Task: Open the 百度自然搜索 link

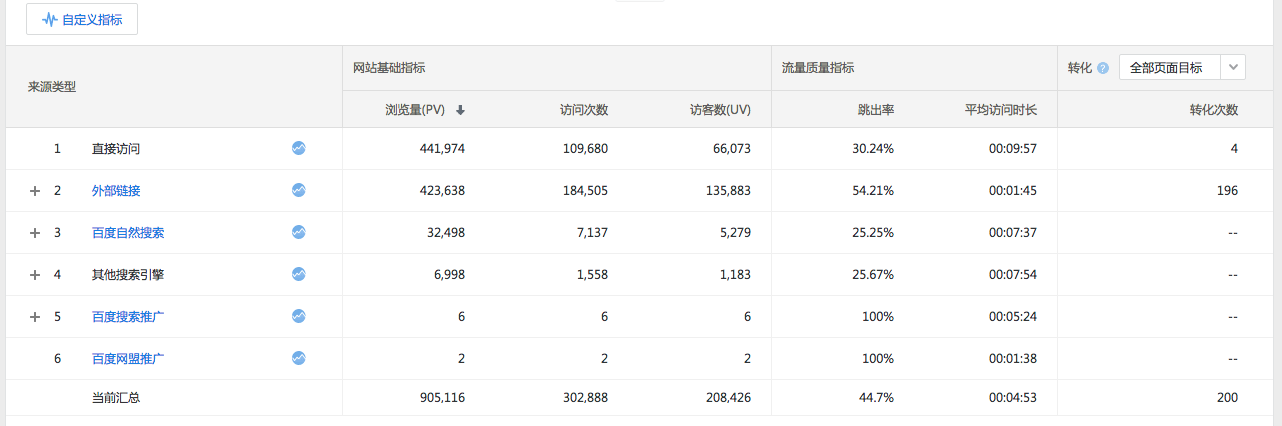Action: tap(128, 233)
